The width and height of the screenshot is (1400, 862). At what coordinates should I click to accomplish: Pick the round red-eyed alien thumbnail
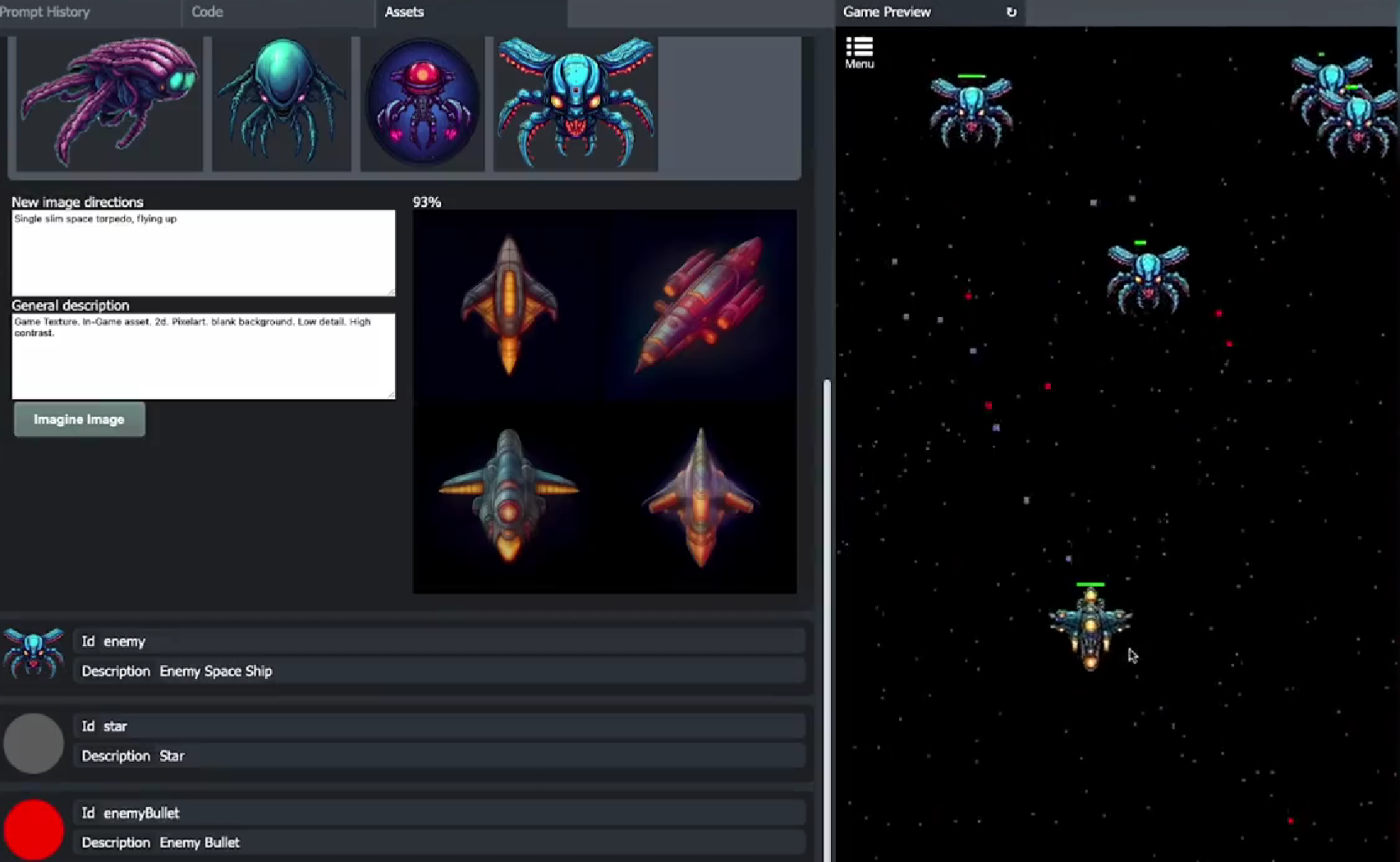click(422, 104)
